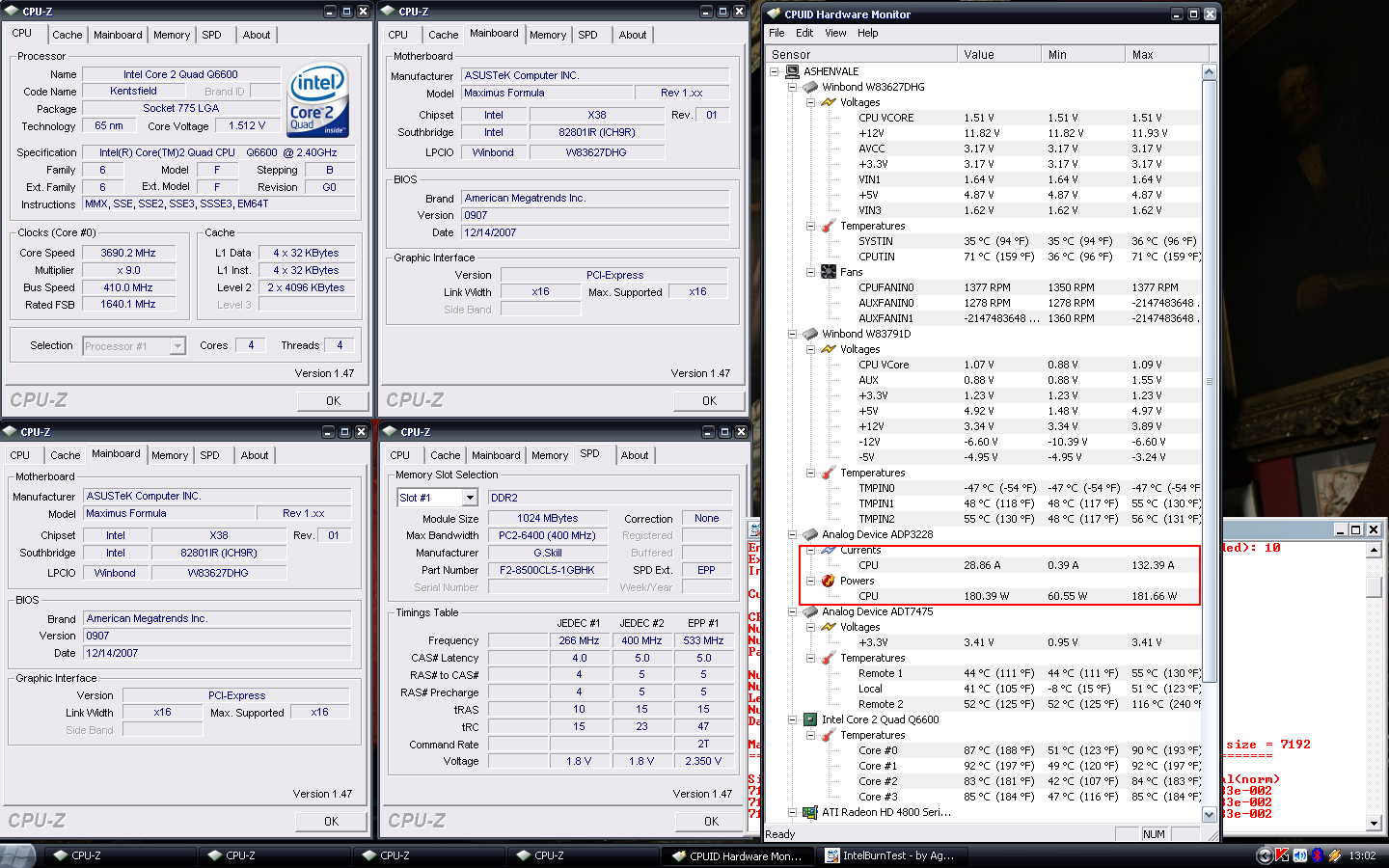Click the red K antivirus tray icon
The width and height of the screenshot is (1389, 868).
(1282, 855)
